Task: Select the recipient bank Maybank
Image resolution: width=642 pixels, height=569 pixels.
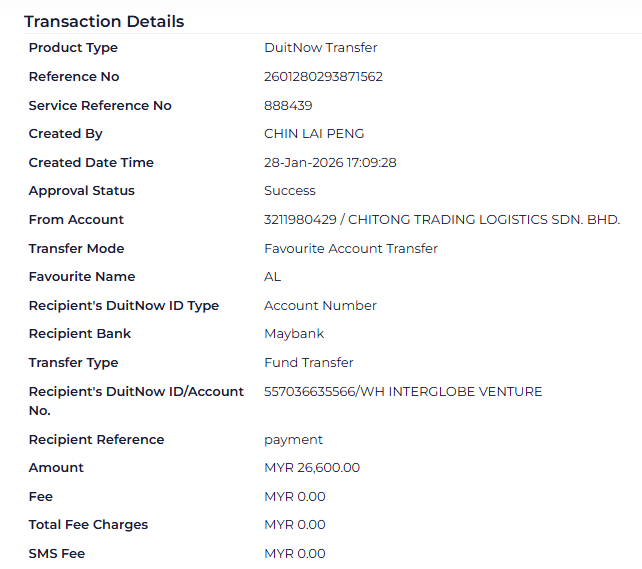Action: (294, 334)
